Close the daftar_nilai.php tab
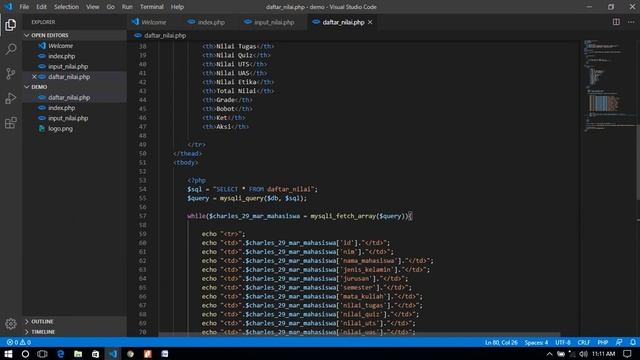The height and width of the screenshot is (360, 640). (x=370, y=22)
